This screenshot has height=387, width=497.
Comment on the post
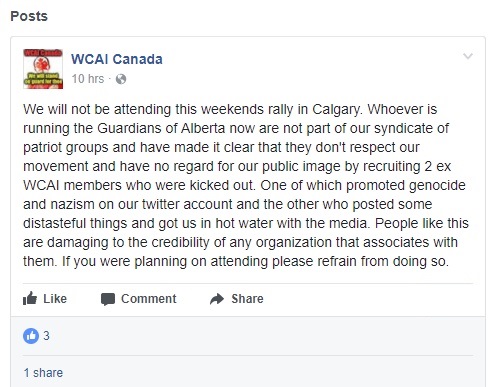(x=139, y=299)
